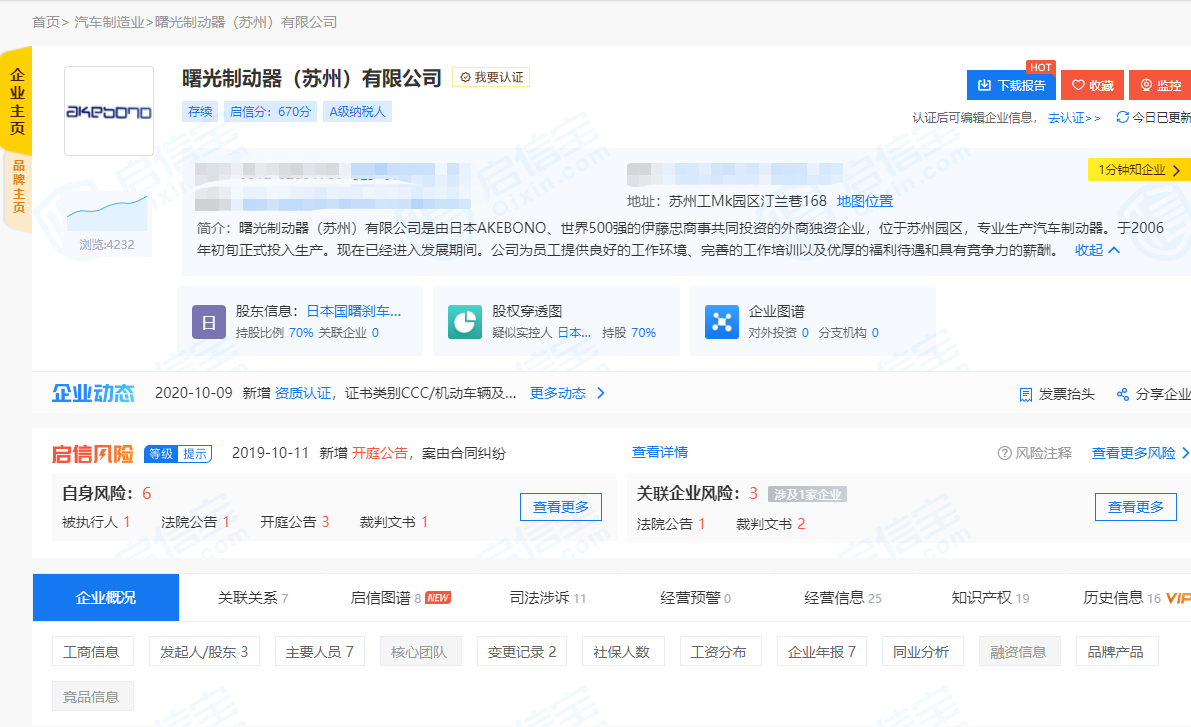Click the 涉及1家企业 grey badge
The height and width of the screenshot is (727, 1191).
[807, 495]
